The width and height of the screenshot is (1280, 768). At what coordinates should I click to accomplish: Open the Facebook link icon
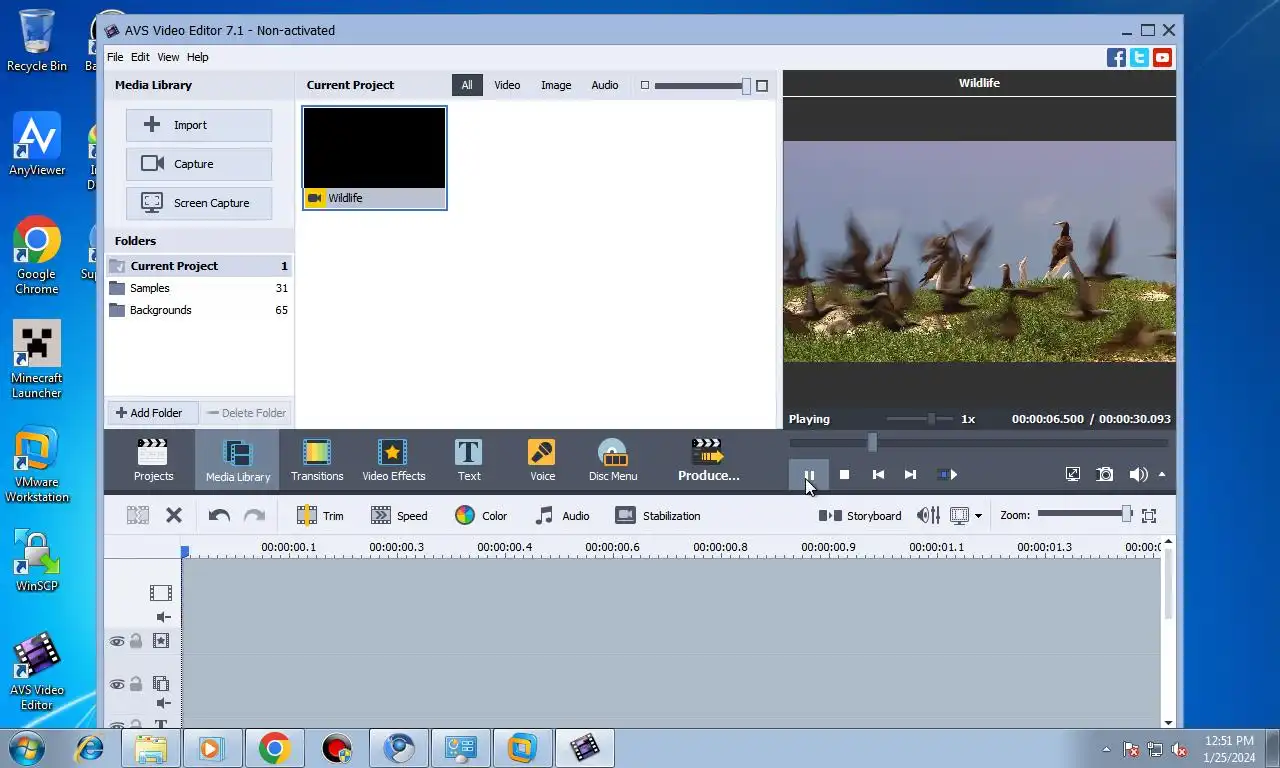(1116, 58)
